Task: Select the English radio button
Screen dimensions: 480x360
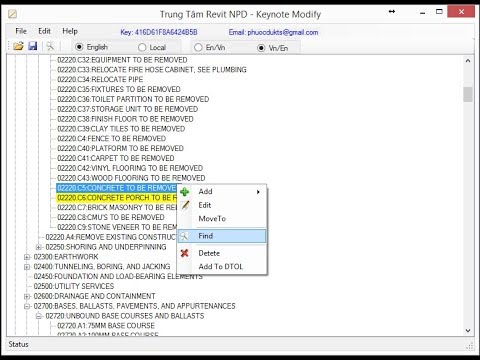Action: pos(79,47)
